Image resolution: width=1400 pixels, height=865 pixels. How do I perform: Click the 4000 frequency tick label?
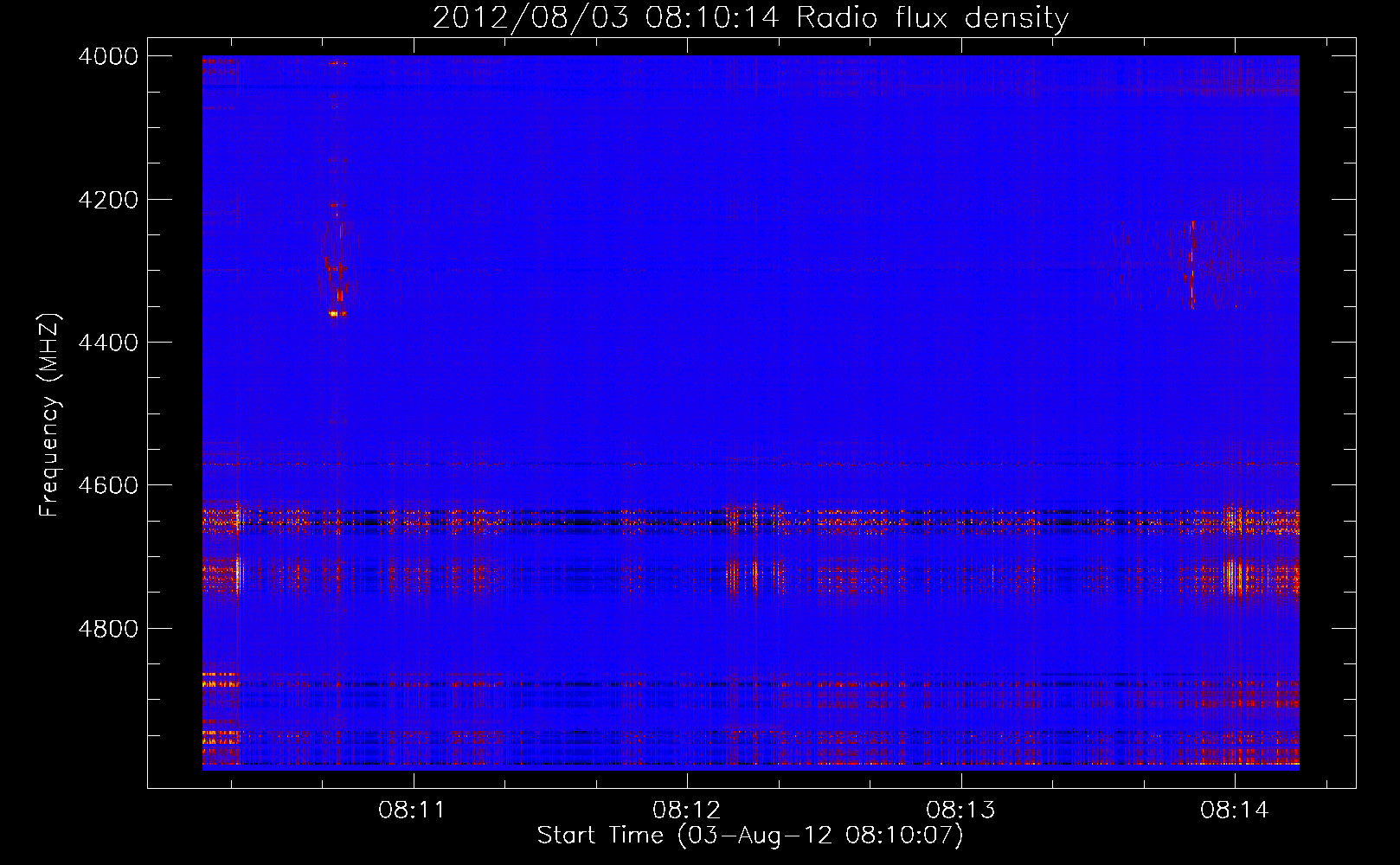pos(108,56)
